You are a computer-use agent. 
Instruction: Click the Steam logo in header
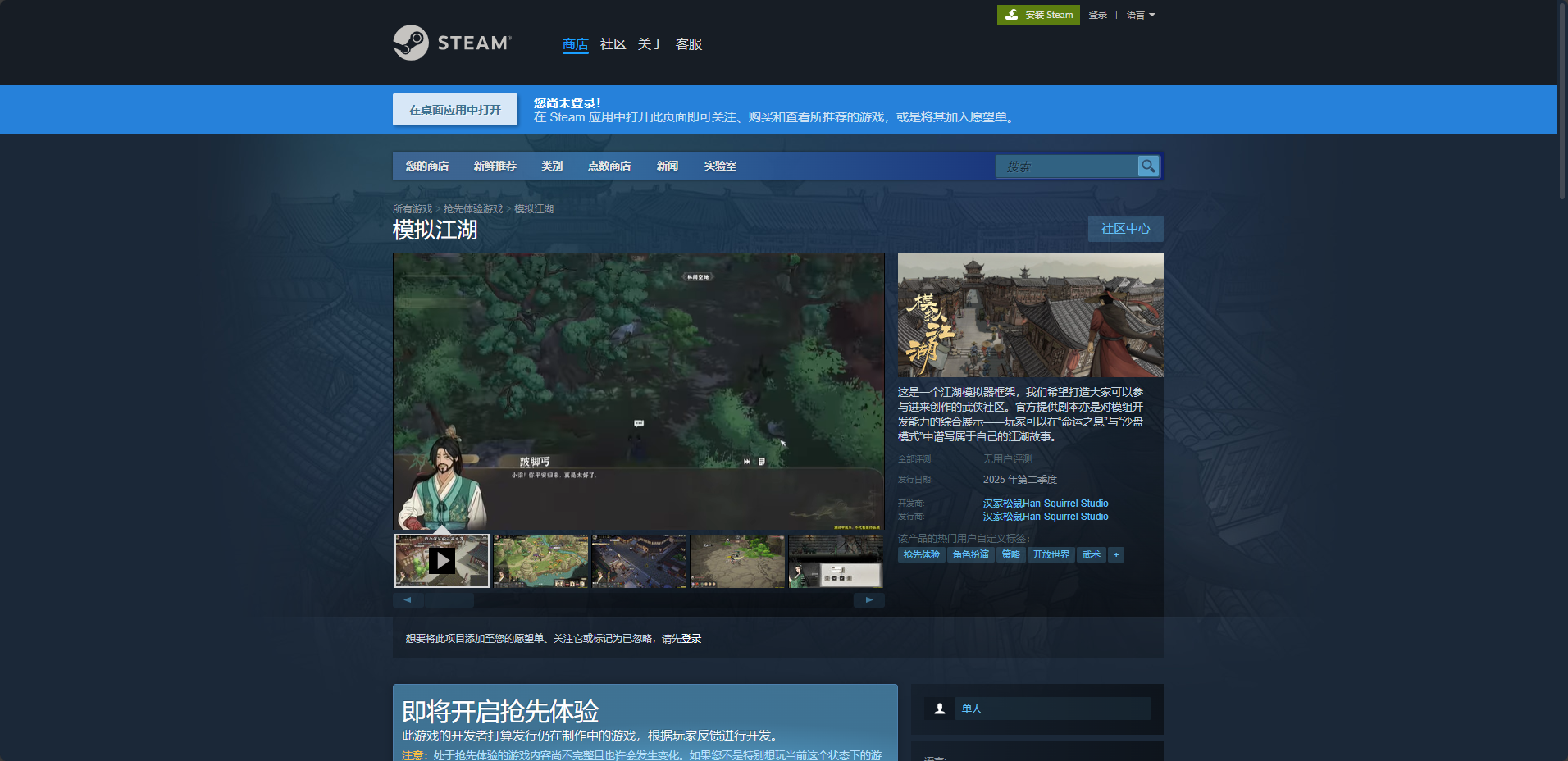pos(452,43)
